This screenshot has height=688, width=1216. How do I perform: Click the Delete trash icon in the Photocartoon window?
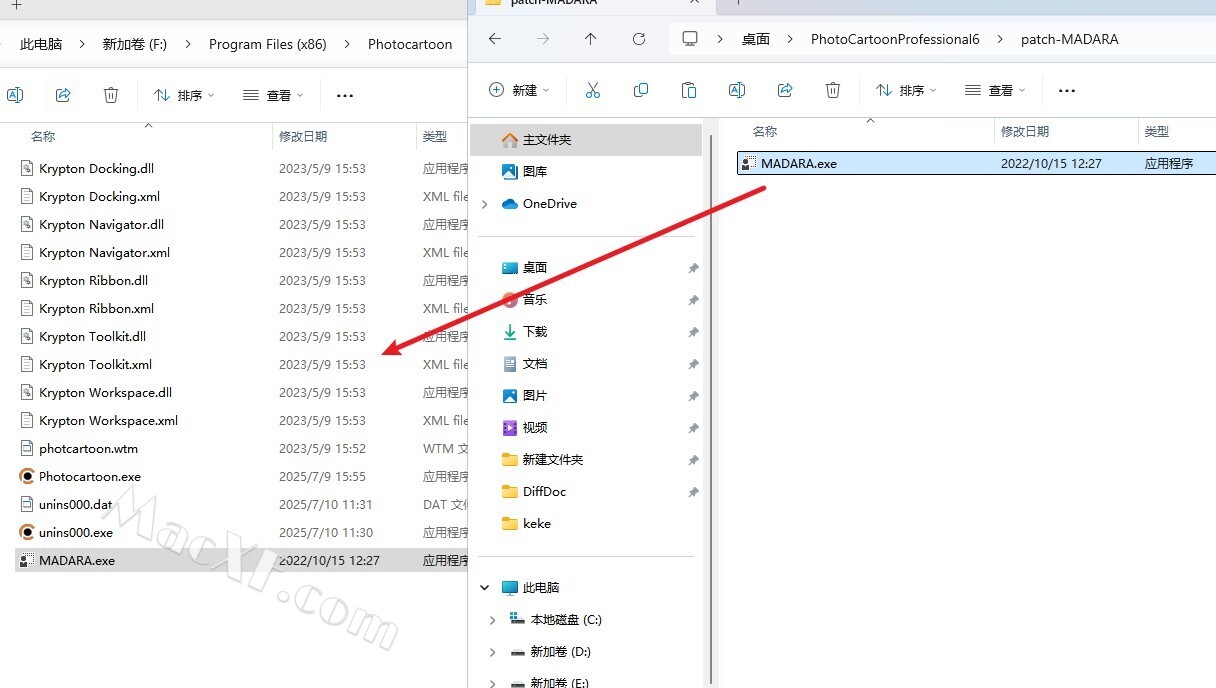(111, 95)
